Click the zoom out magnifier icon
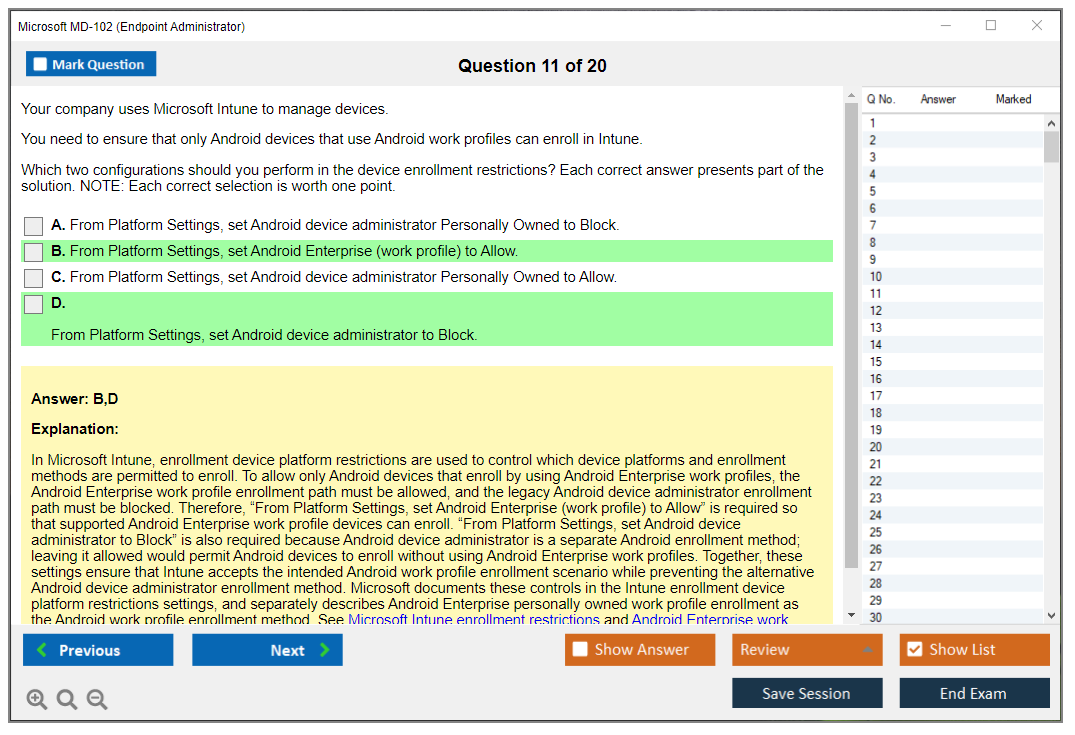The width and height of the screenshot is (1075, 735). coord(97,699)
